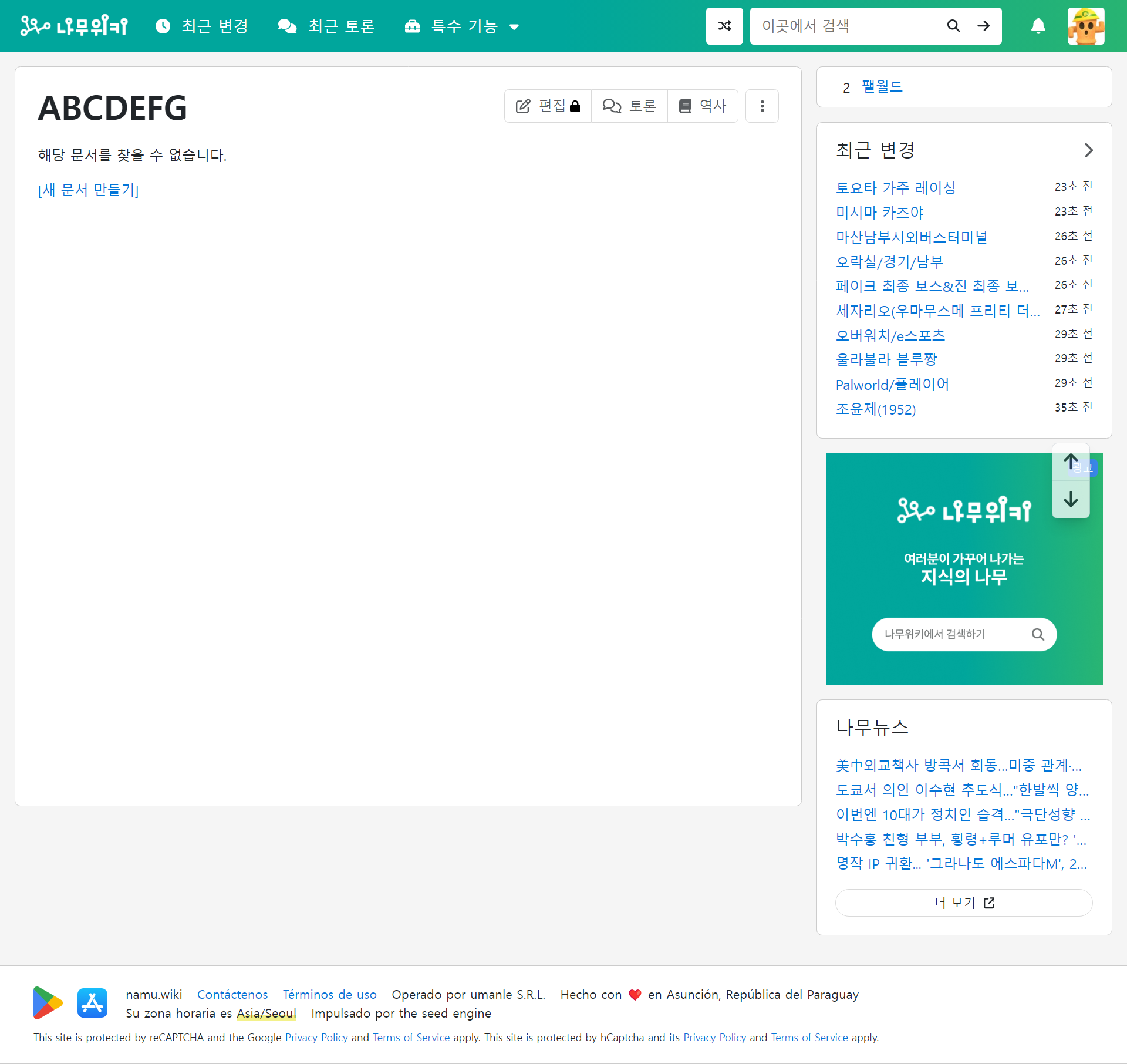Open the 토론 (discussion) view
The image size is (1127, 1064).
[x=629, y=106]
